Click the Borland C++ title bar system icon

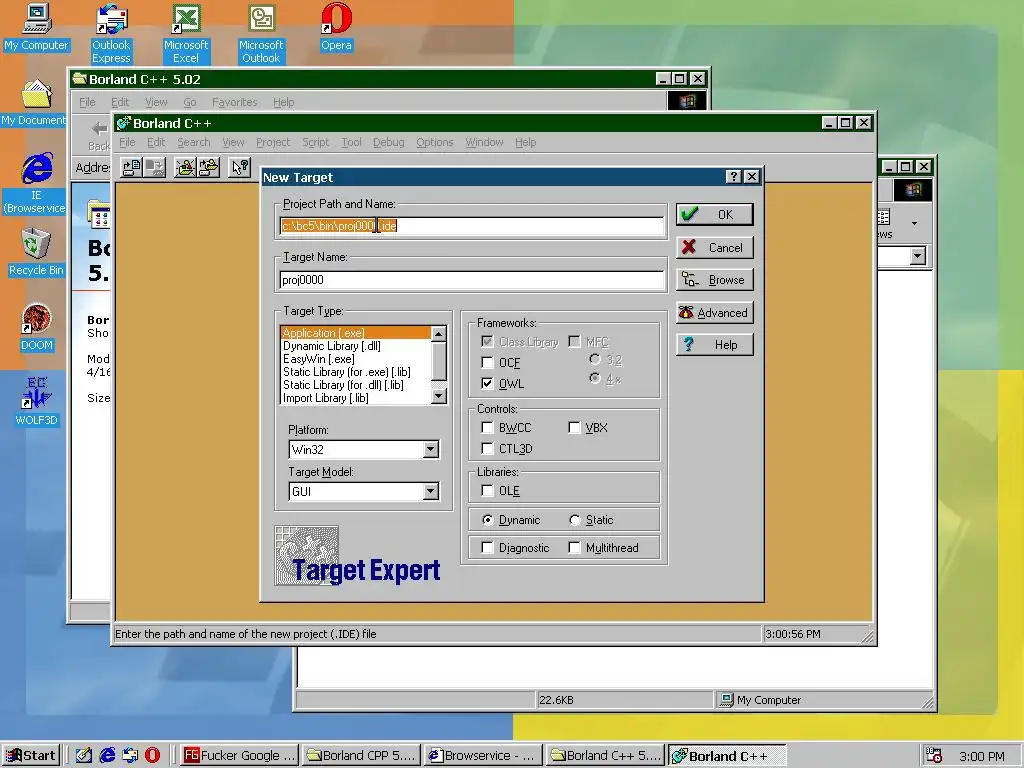coord(123,123)
